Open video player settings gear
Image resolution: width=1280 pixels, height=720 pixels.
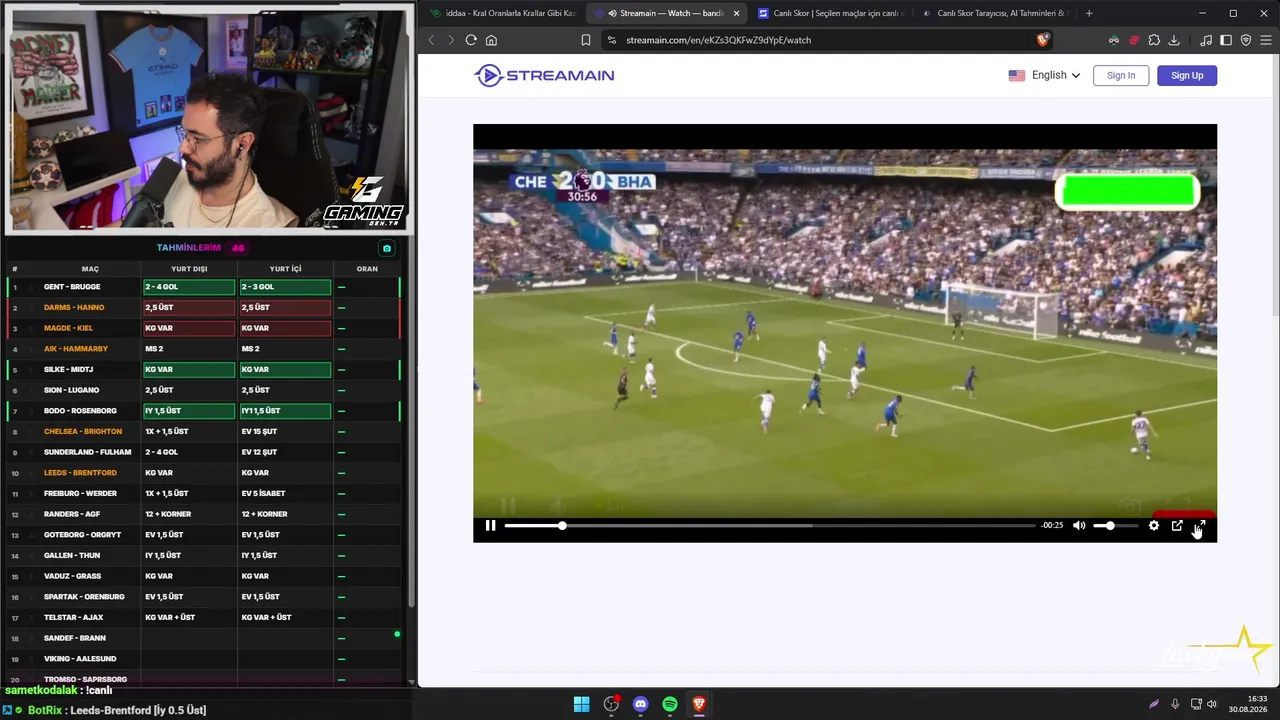pyautogui.click(x=1154, y=525)
